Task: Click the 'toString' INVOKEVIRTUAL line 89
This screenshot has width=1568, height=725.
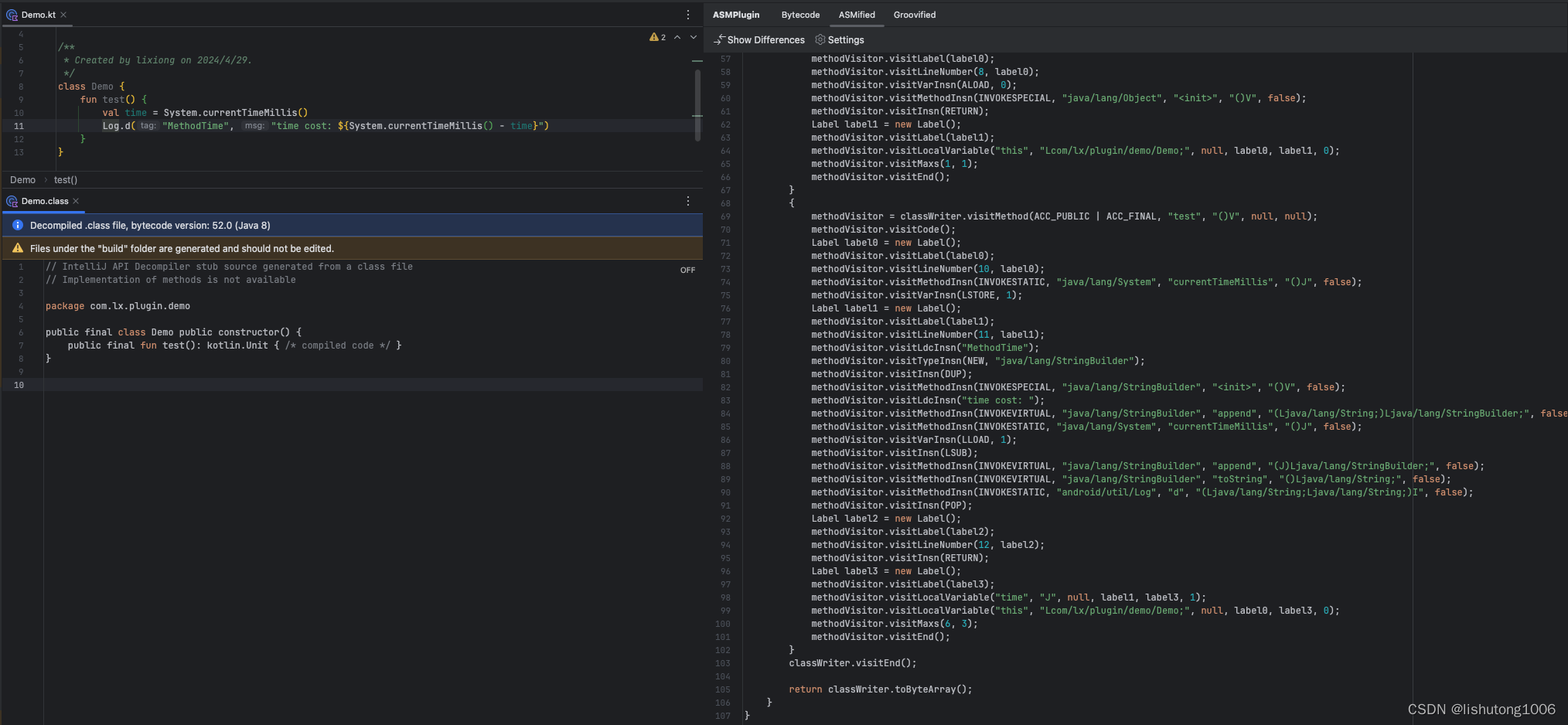Action: click(1131, 479)
